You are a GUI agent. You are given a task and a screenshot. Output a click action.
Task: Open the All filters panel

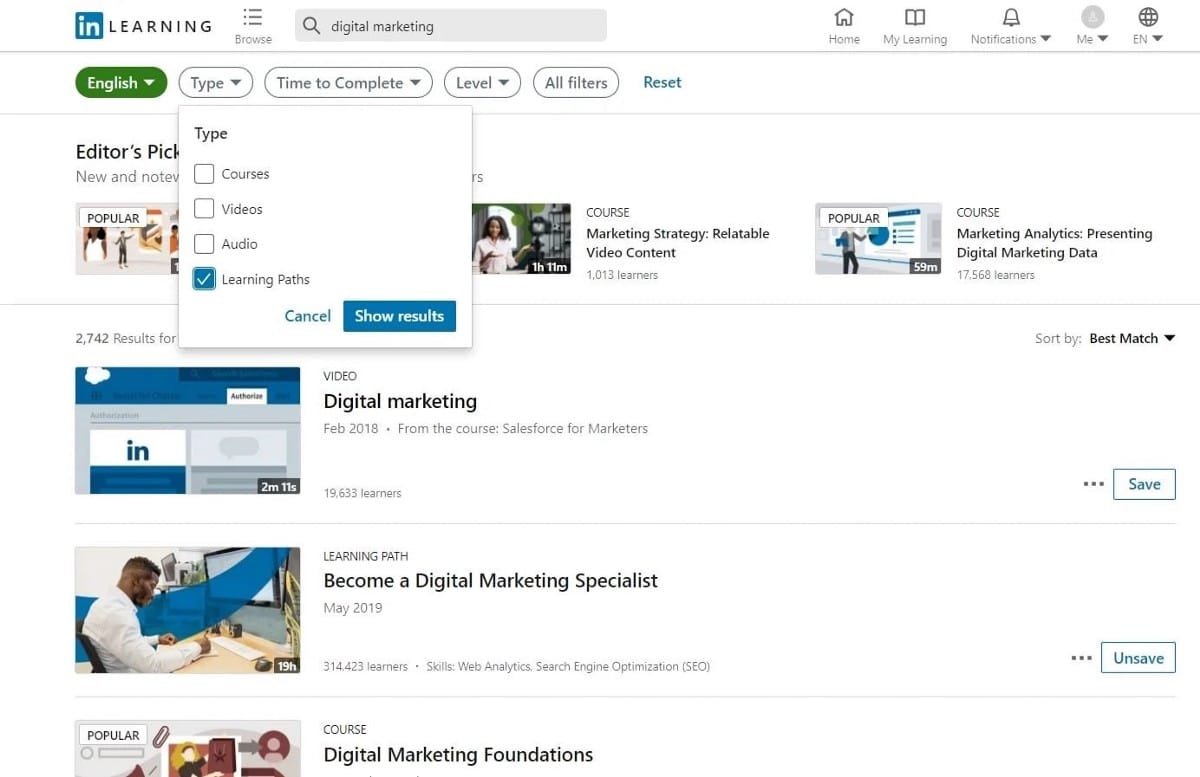point(576,82)
